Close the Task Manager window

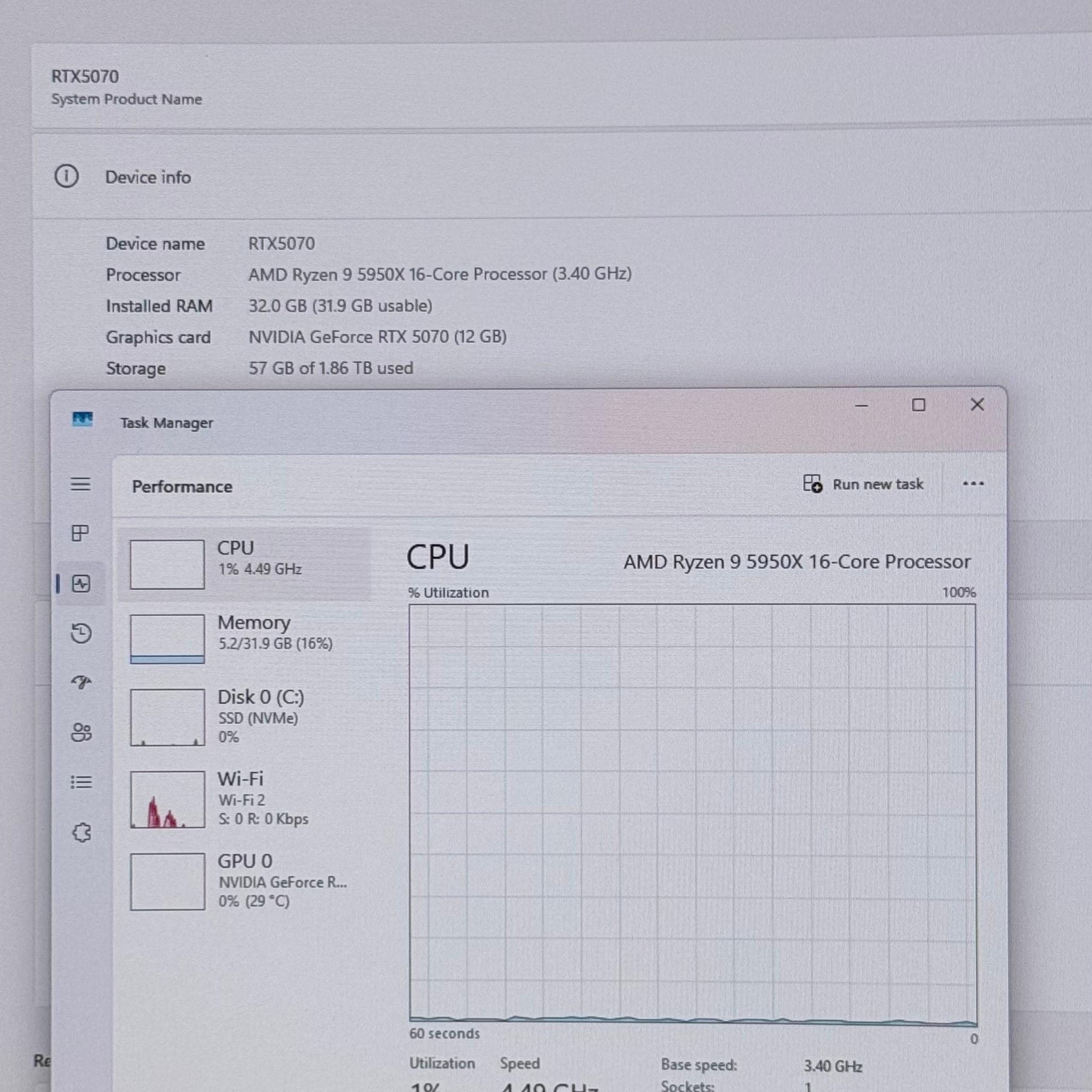coord(977,404)
